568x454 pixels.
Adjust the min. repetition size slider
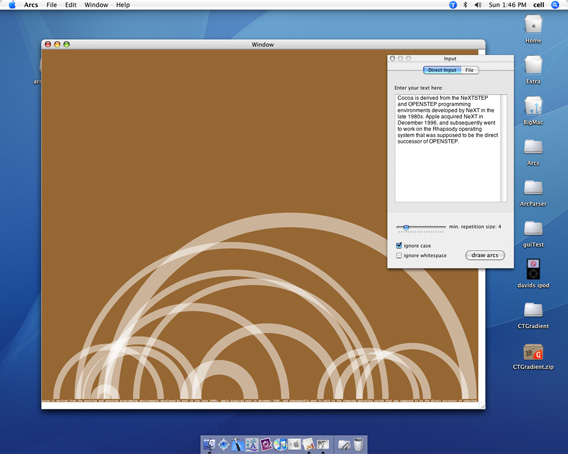(x=421, y=227)
